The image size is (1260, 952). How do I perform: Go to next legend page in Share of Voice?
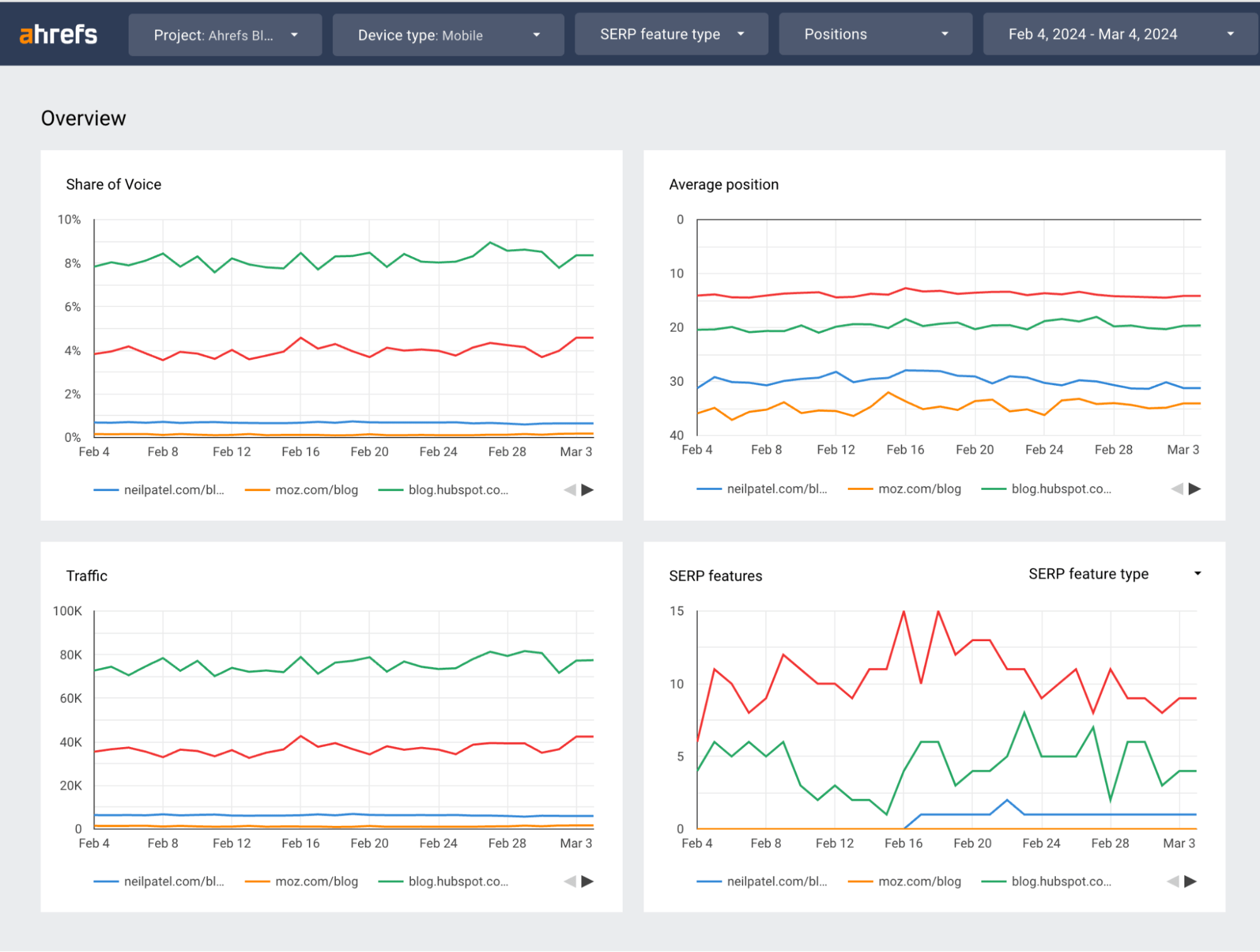[x=587, y=490]
